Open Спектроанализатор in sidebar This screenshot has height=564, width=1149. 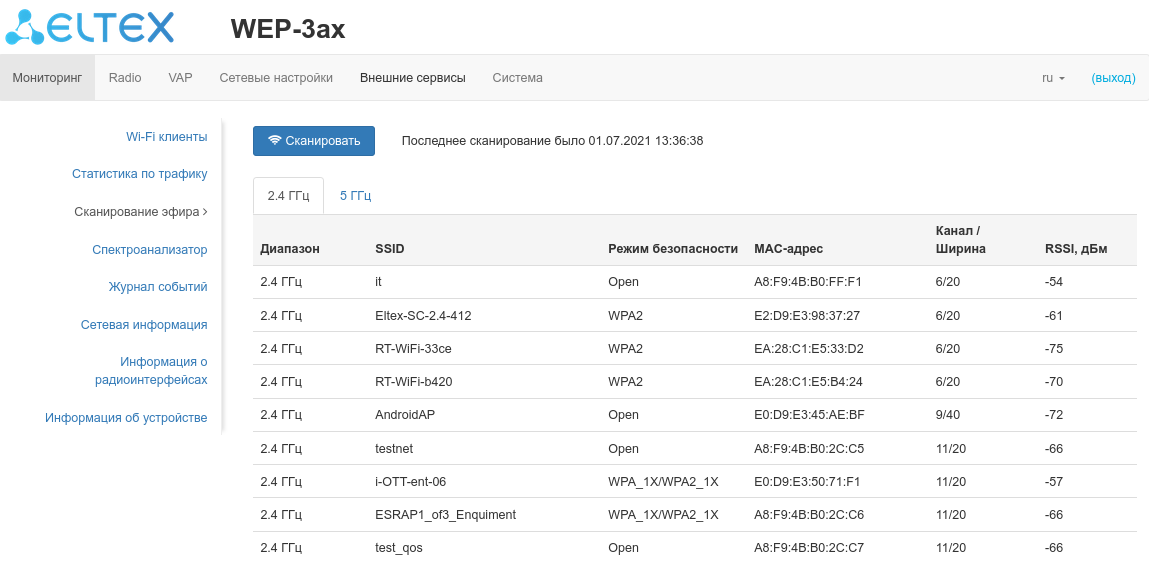pyautogui.click(x=149, y=250)
